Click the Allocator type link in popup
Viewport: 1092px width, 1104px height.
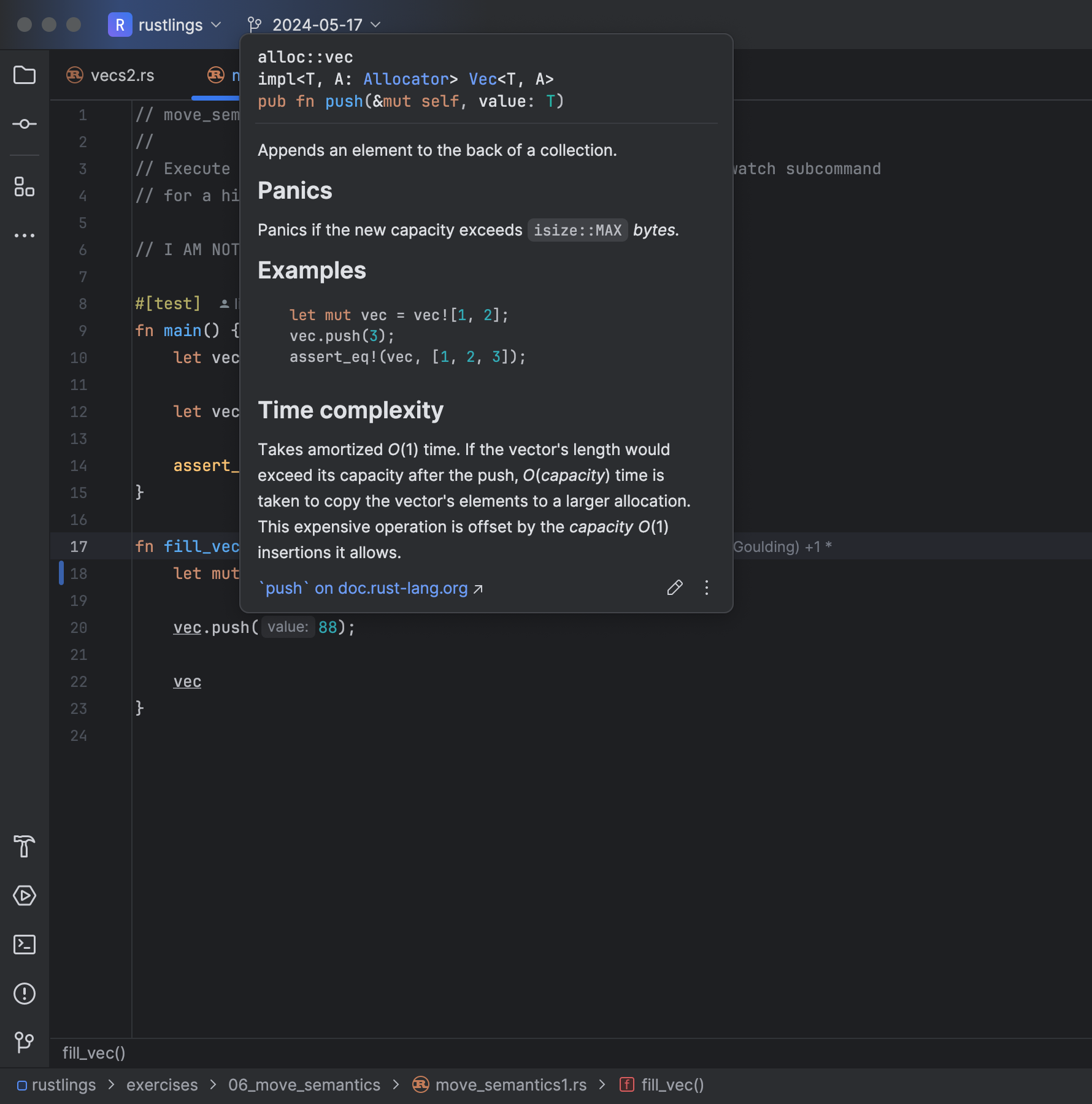406,79
